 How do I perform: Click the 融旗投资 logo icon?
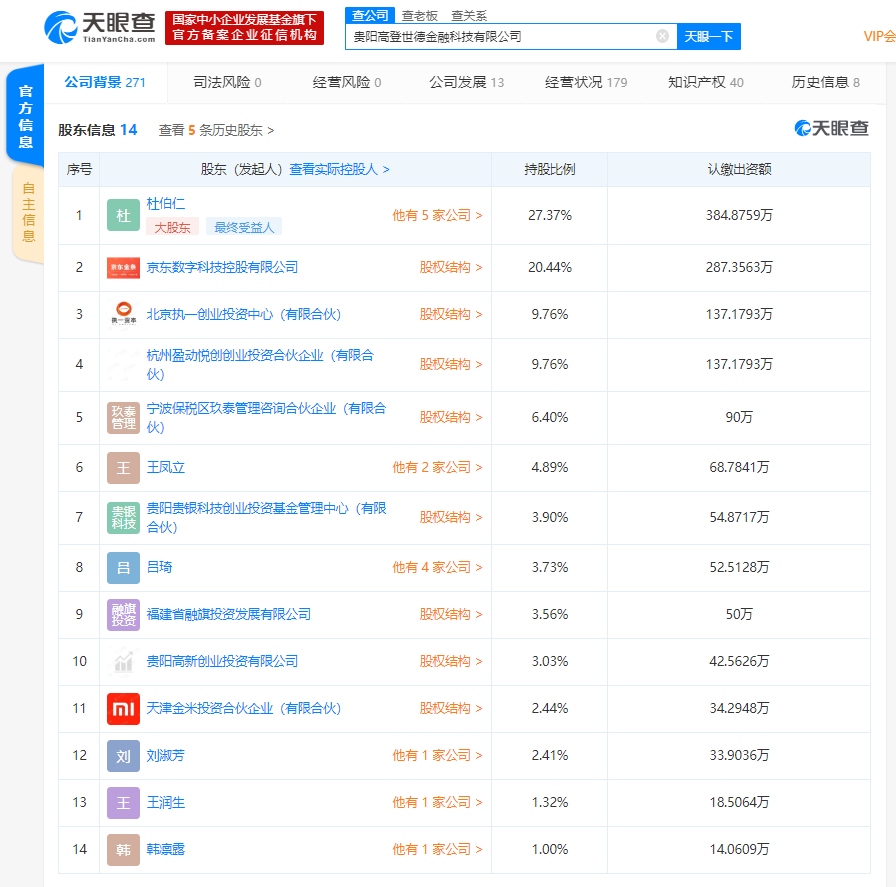coord(123,615)
